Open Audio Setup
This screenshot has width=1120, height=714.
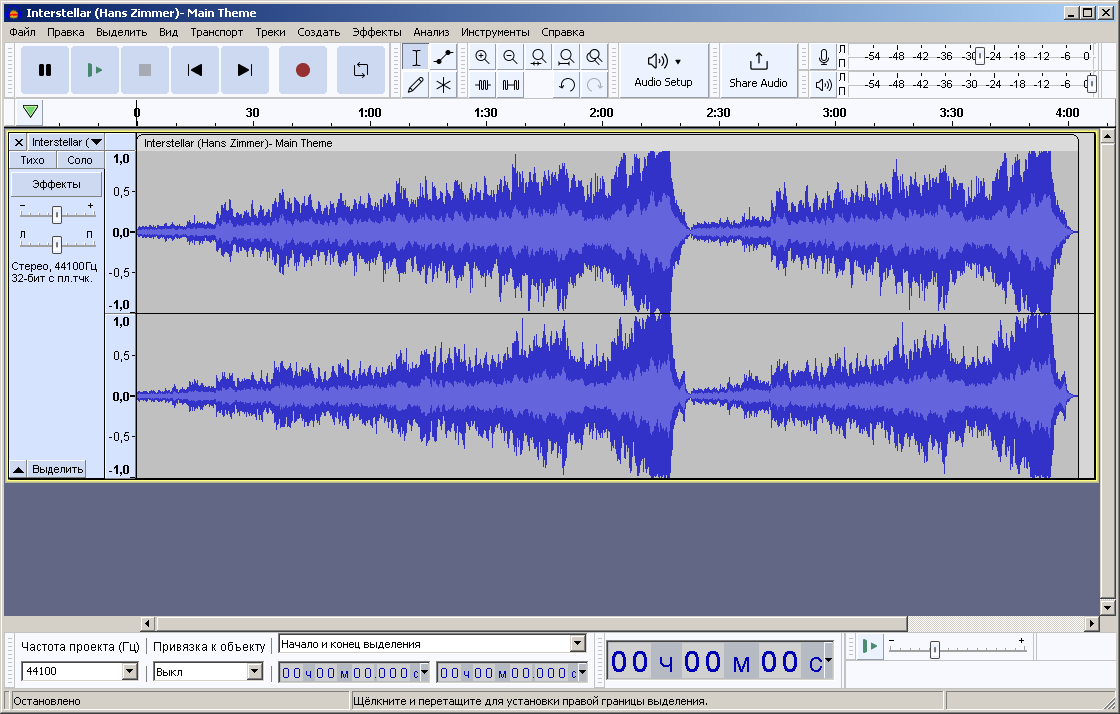pyautogui.click(x=663, y=70)
